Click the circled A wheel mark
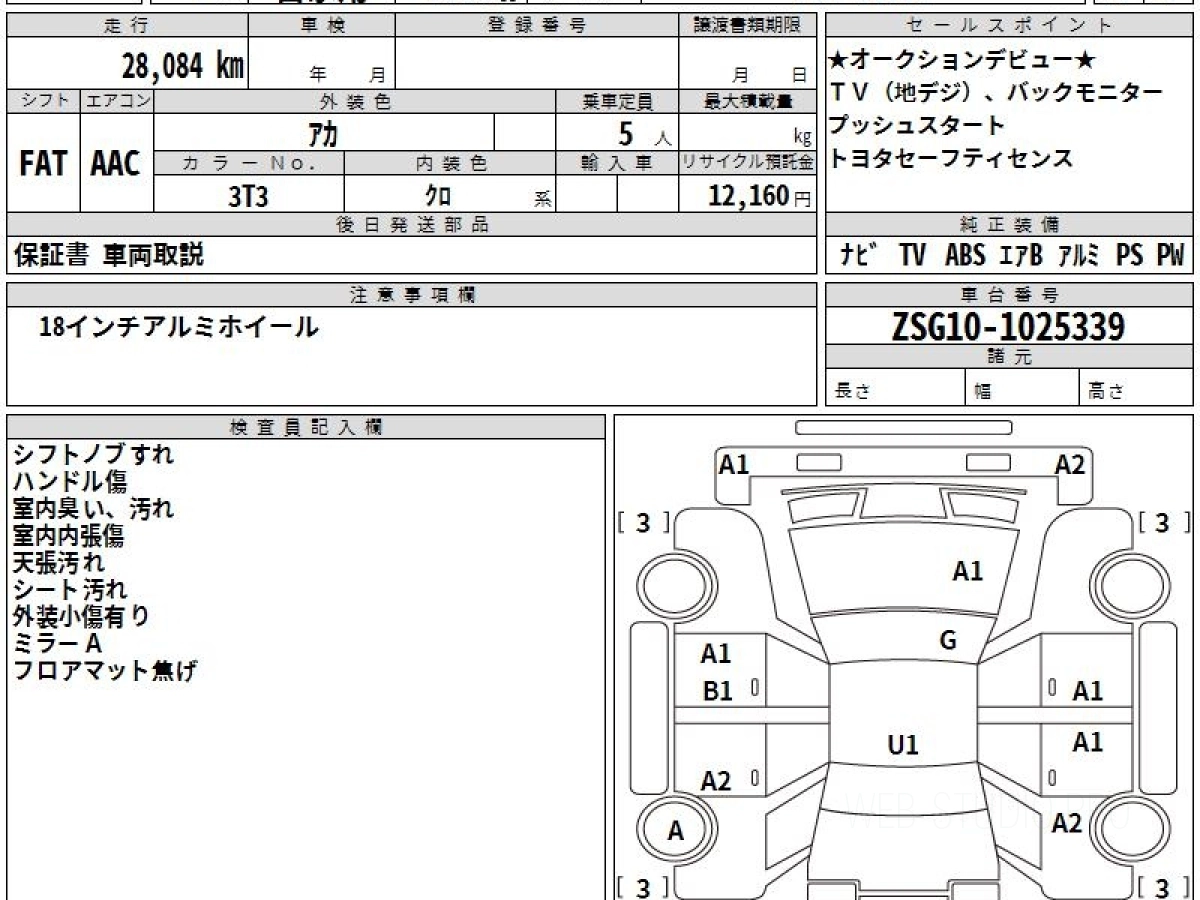 (x=676, y=830)
